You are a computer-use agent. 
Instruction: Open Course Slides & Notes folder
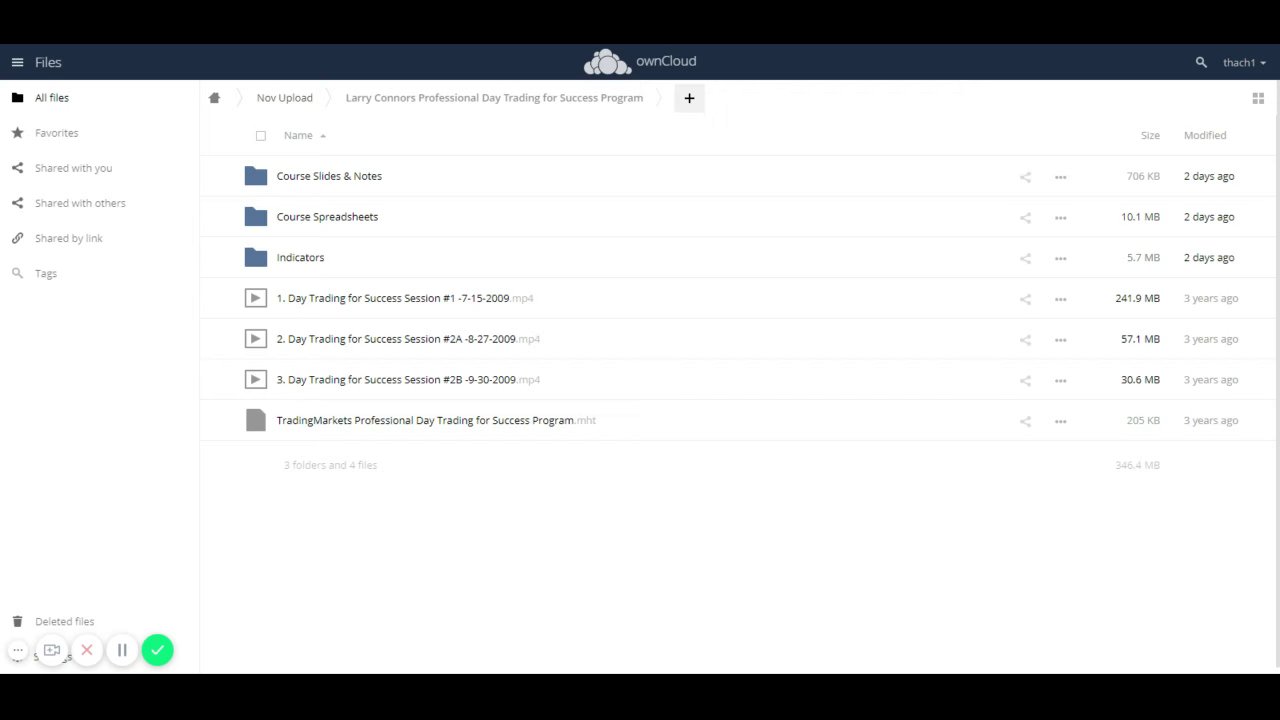click(329, 176)
